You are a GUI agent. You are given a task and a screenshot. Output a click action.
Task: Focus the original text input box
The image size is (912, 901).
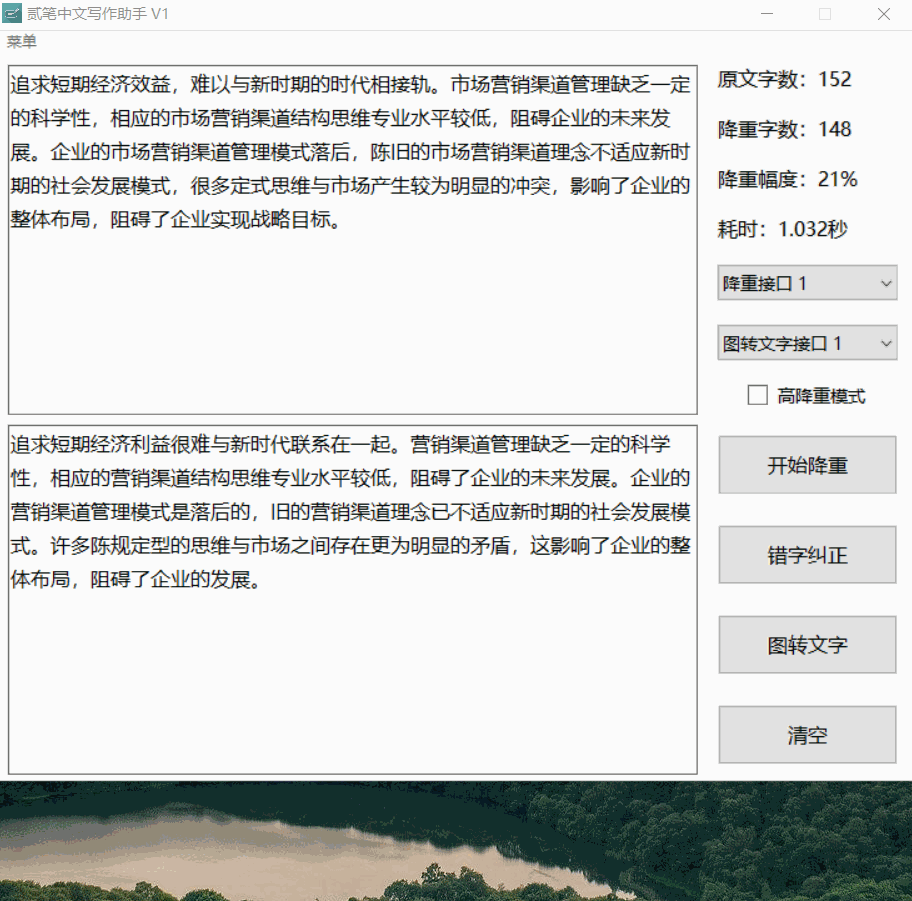click(352, 240)
